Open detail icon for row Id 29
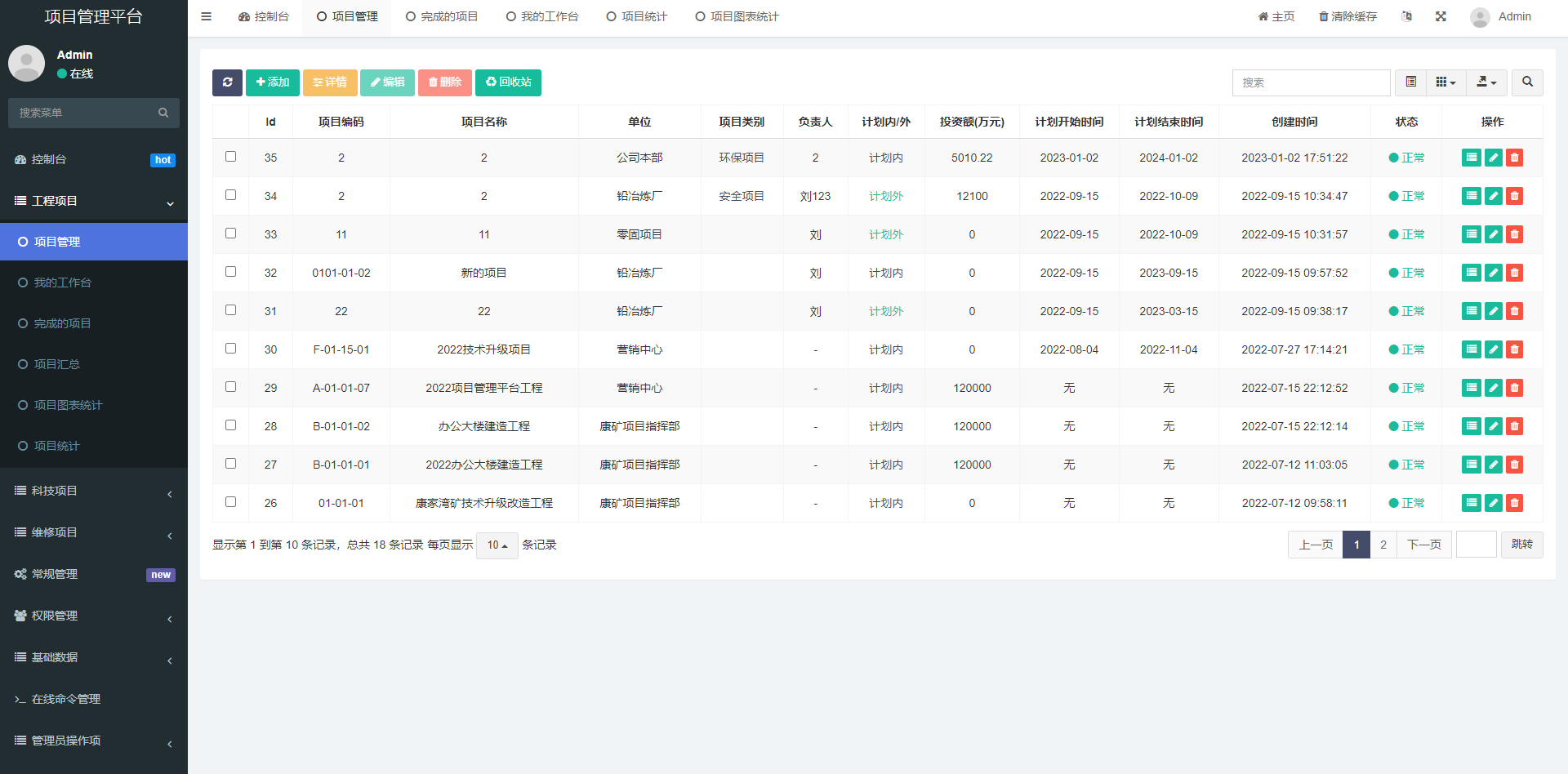Viewport: 1568px width, 774px height. tap(1471, 388)
